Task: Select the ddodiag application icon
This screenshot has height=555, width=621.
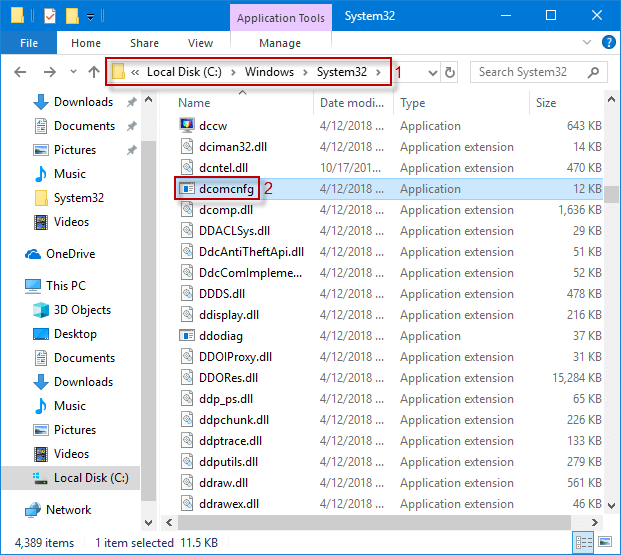Action: click(187, 336)
